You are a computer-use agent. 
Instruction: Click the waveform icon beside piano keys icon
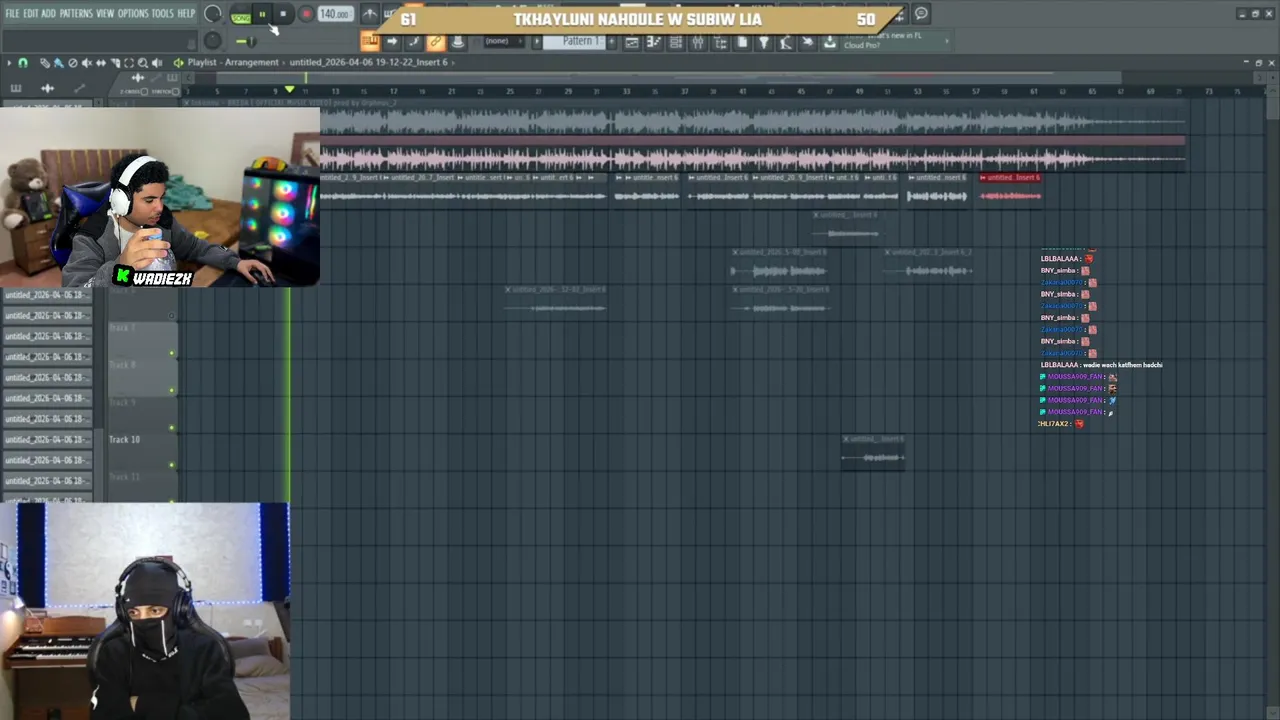47,89
